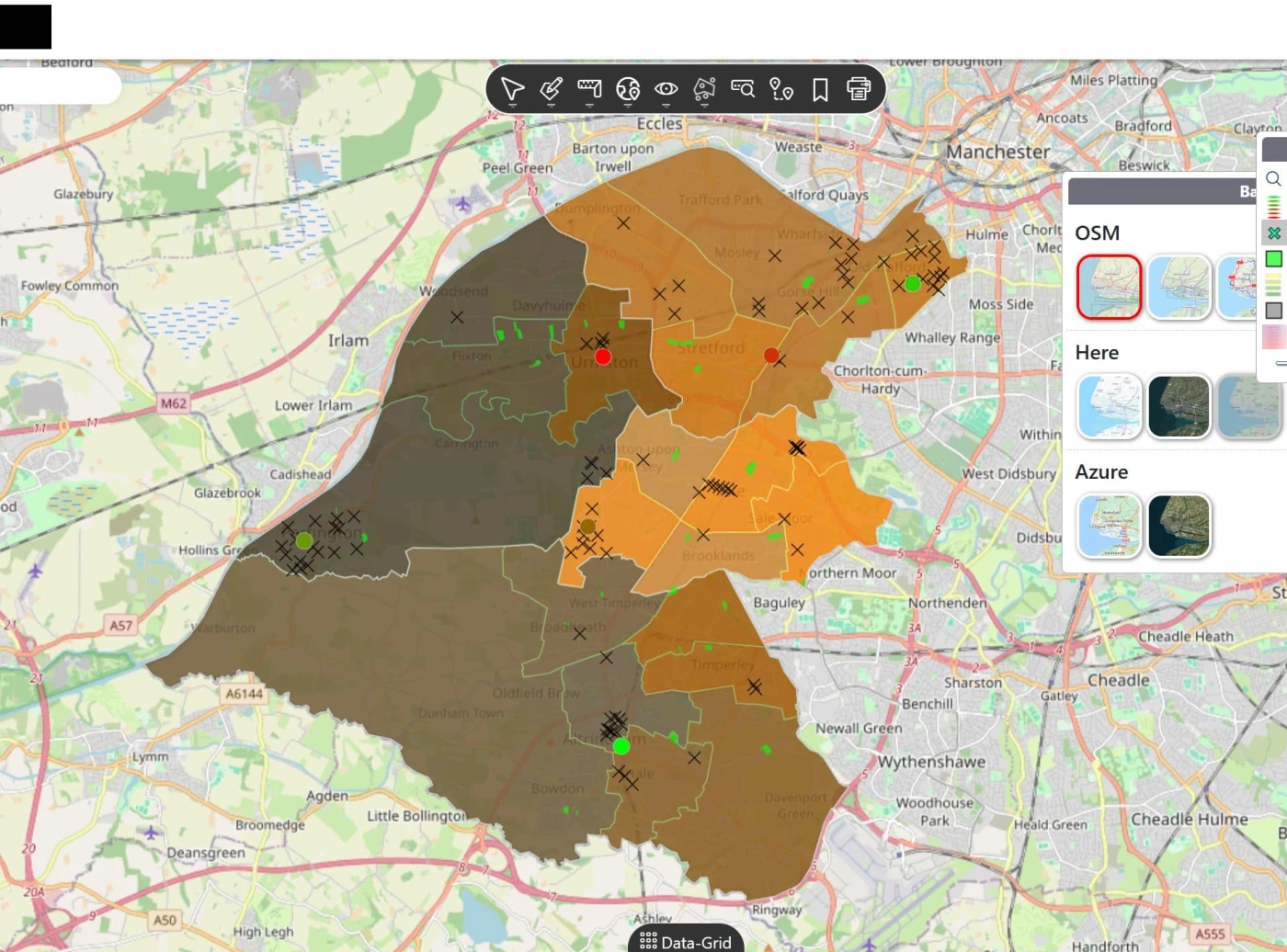The image size is (1287, 952).
Task: Expand the Data-Grid panel at bottom
Action: click(686, 941)
